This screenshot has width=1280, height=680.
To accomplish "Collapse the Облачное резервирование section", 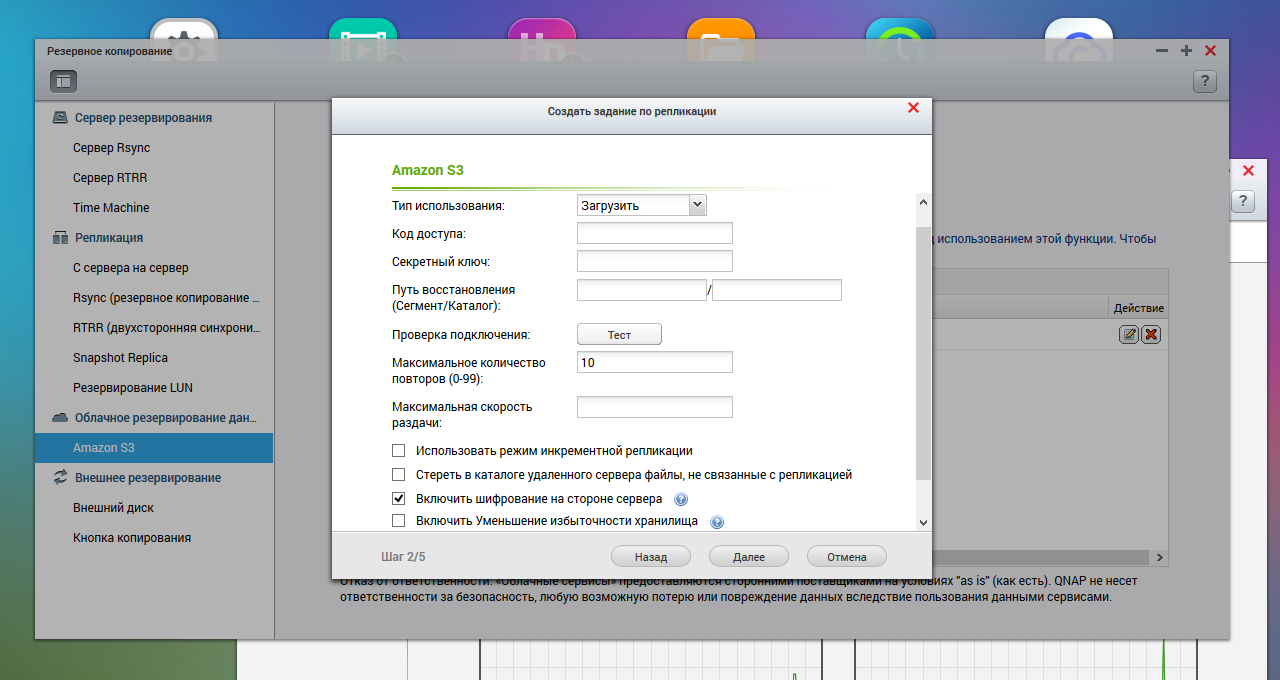I will [x=166, y=417].
